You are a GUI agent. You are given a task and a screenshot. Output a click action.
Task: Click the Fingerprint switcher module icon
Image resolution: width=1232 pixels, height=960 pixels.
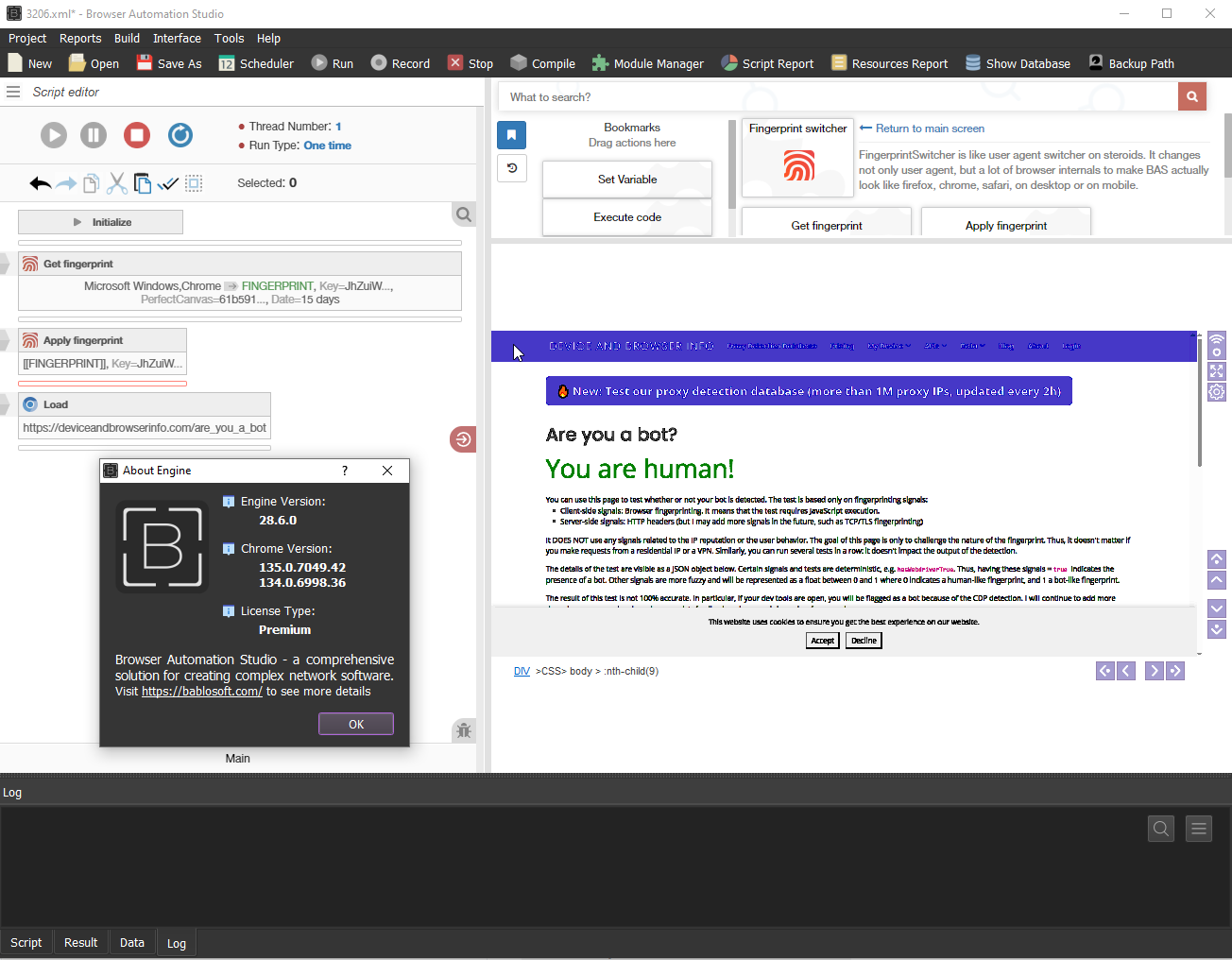798,166
